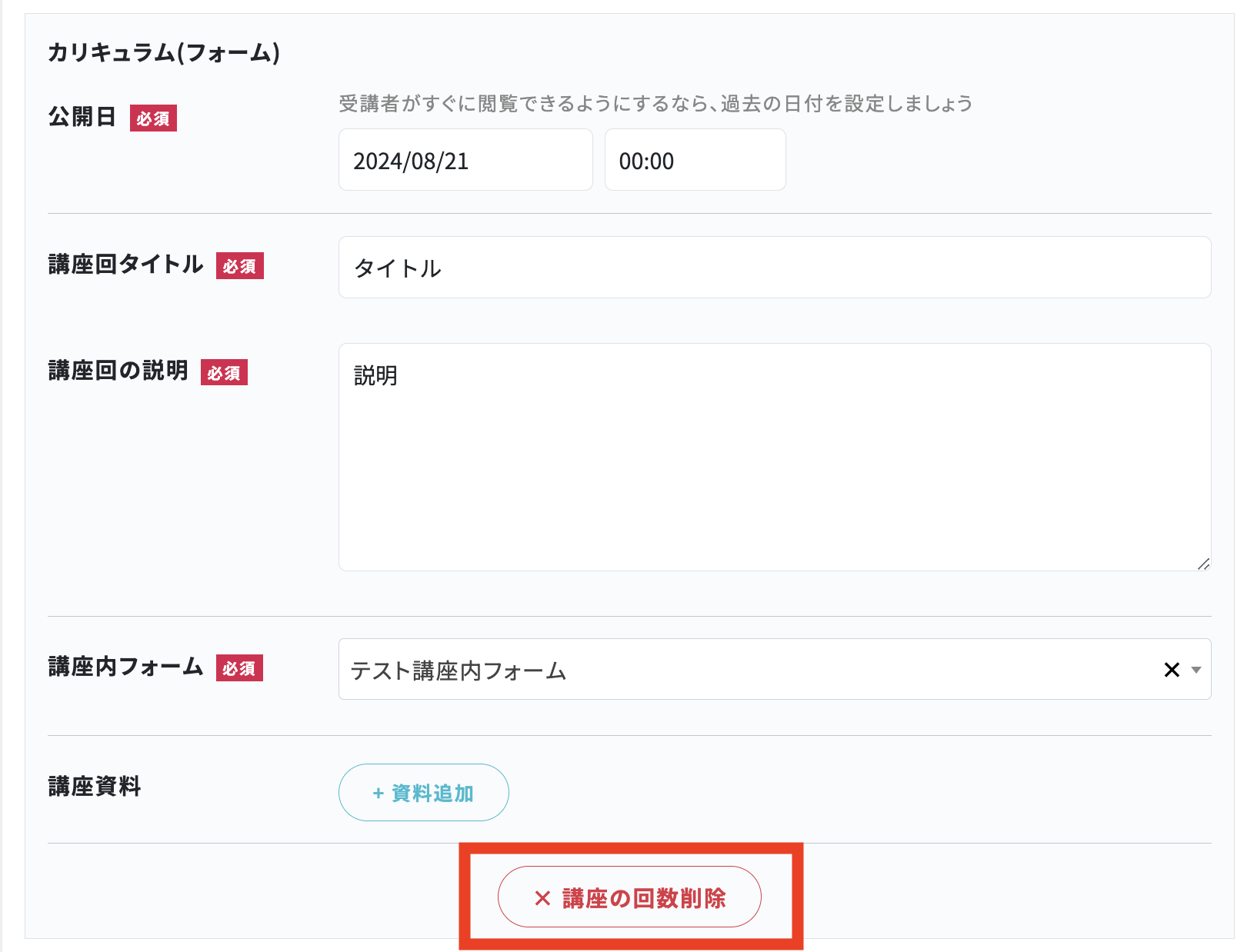Screen dimensions: 1254x952
Task: Click the 2024/08/21 publish date field
Action: point(465,160)
